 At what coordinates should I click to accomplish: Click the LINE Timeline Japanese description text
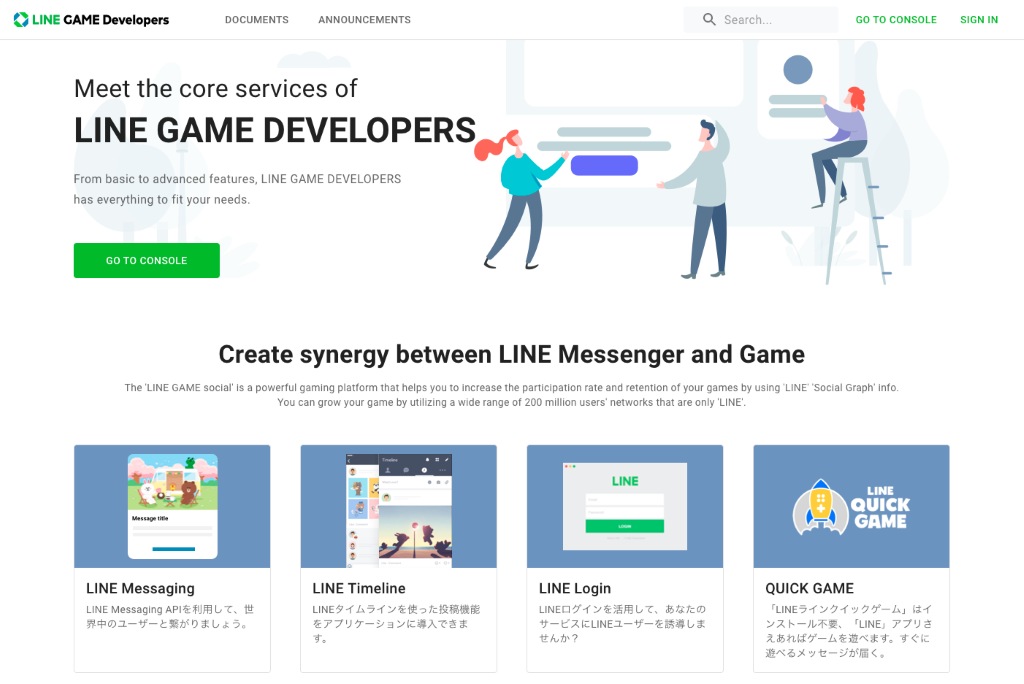point(396,624)
